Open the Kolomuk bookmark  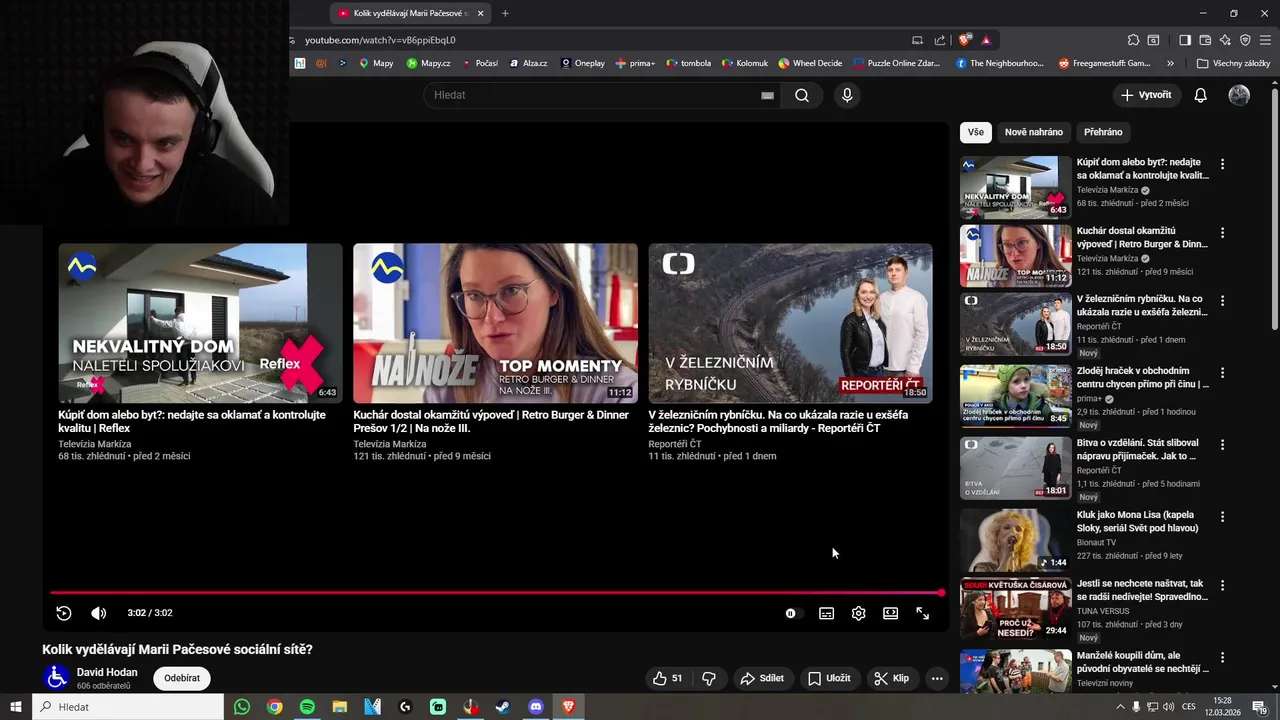(745, 63)
